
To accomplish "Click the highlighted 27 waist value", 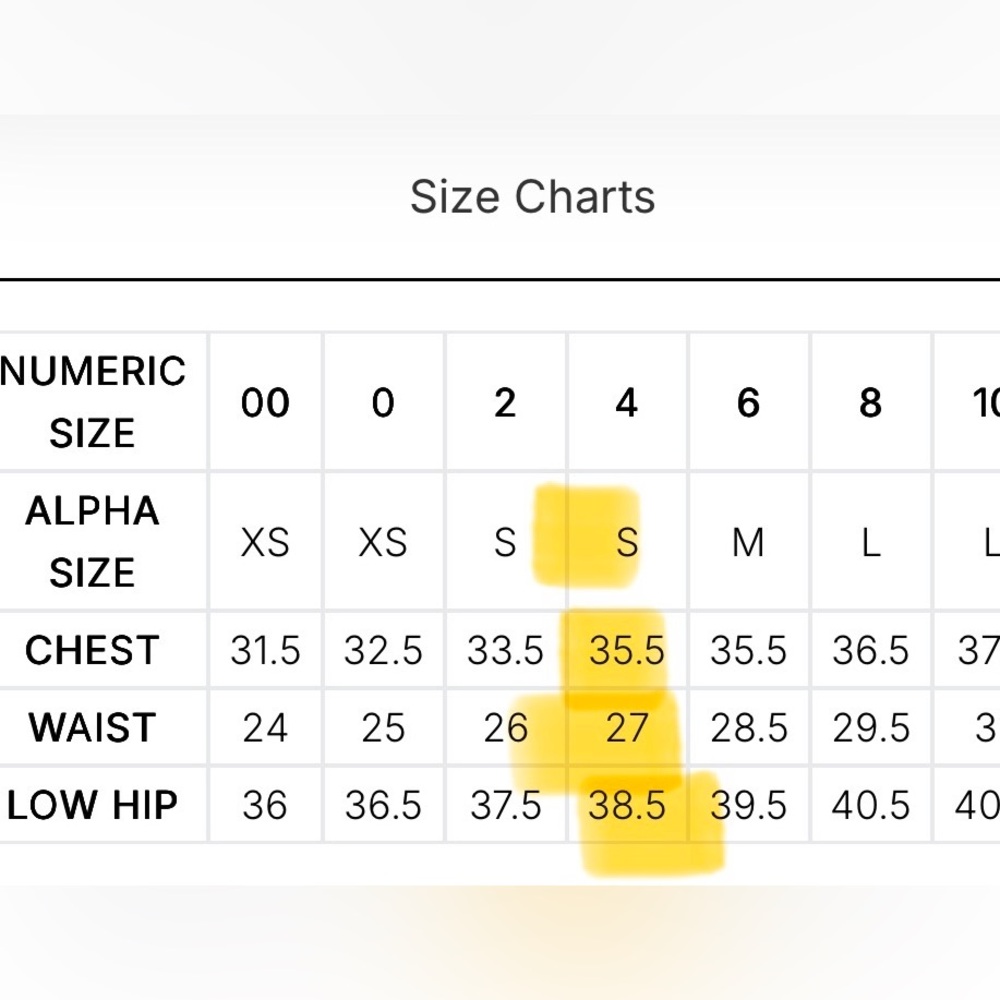I will click(x=627, y=728).
